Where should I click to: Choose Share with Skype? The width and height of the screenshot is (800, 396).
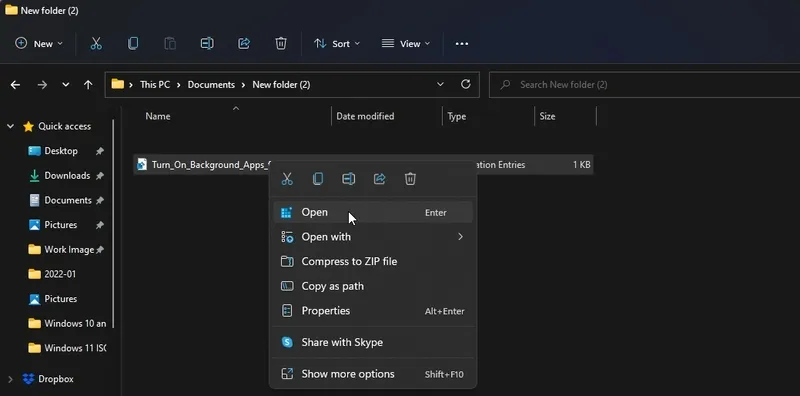click(x=373, y=342)
